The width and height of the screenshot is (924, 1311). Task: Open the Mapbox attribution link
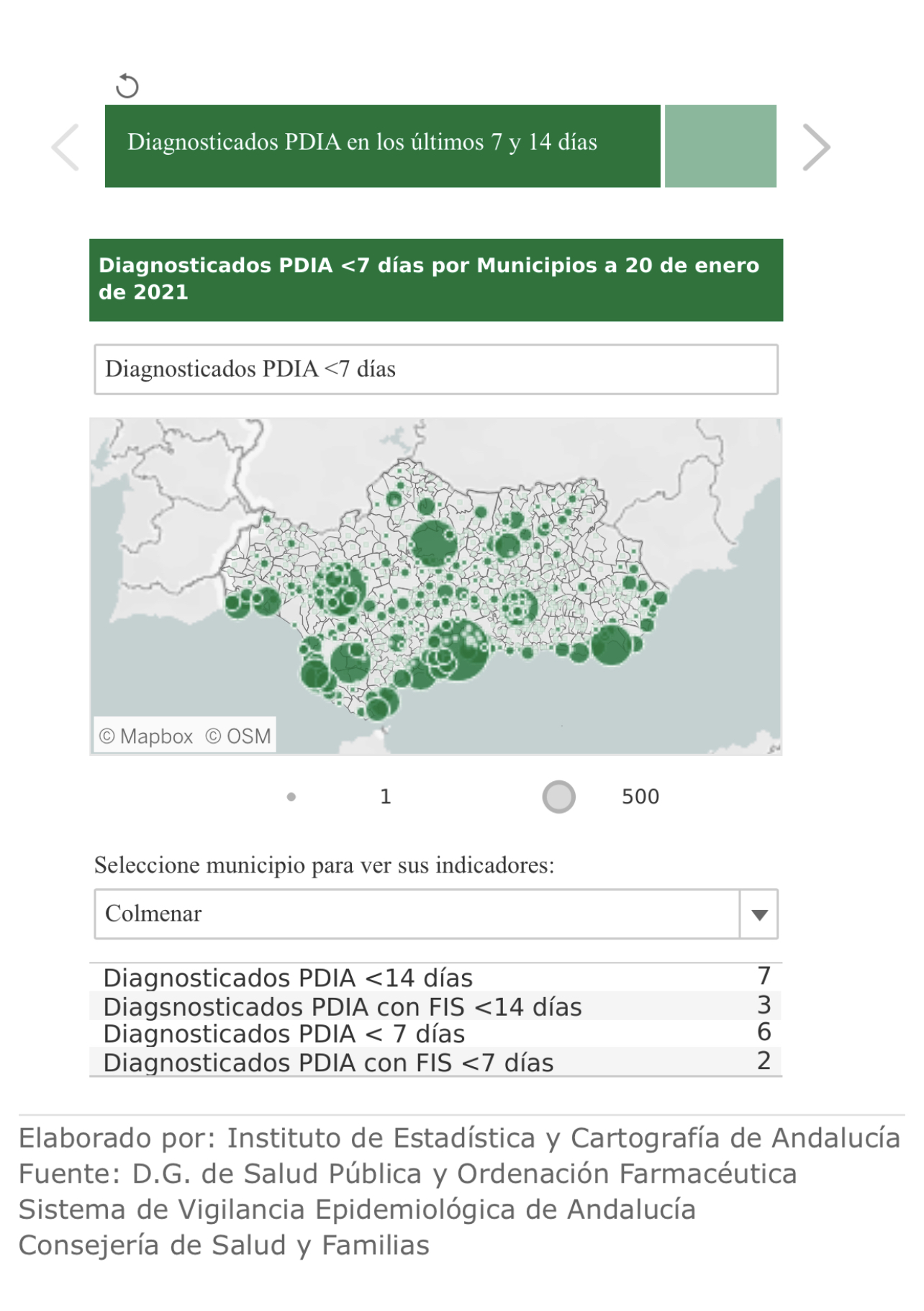pyautogui.click(x=147, y=736)
